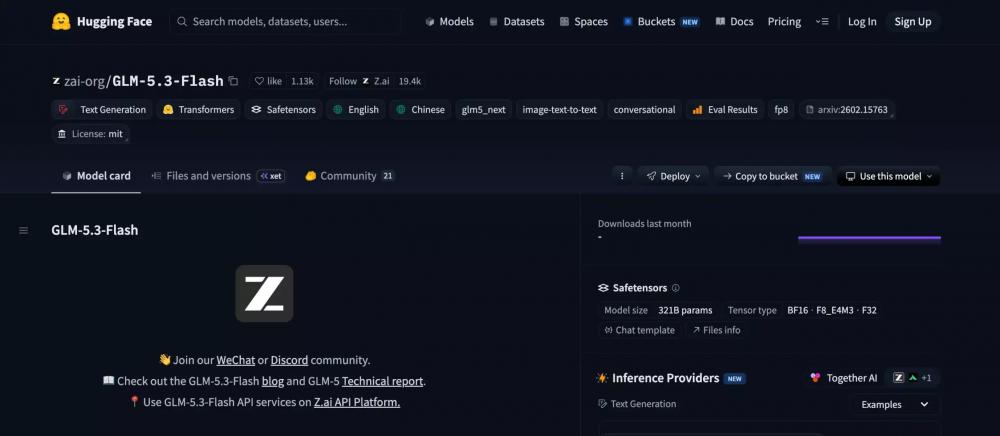The height and width of the screenshot is (436, 1000).
Task: Open the Discord link
Action: 289,360
